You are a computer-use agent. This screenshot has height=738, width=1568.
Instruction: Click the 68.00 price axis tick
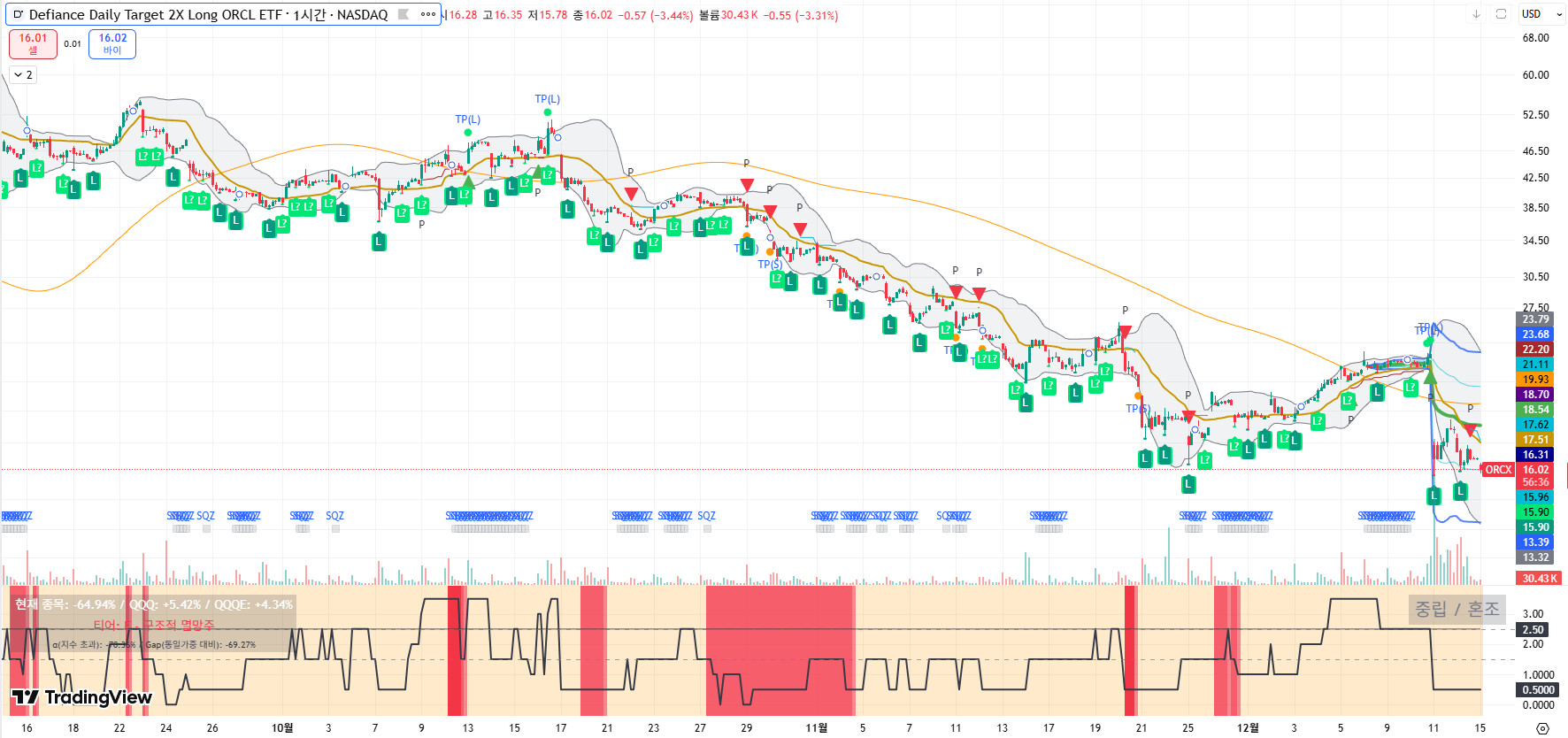[x=1535, y=38]
